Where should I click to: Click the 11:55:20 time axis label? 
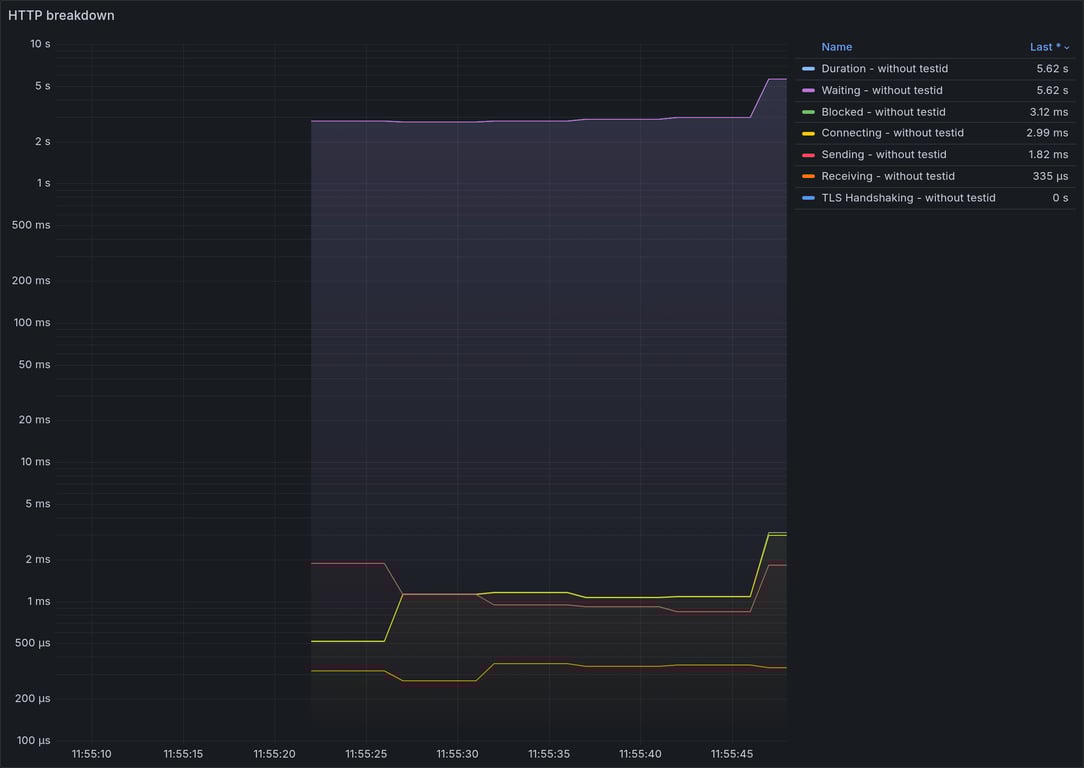pyautogui.click(x=274, y=753)
